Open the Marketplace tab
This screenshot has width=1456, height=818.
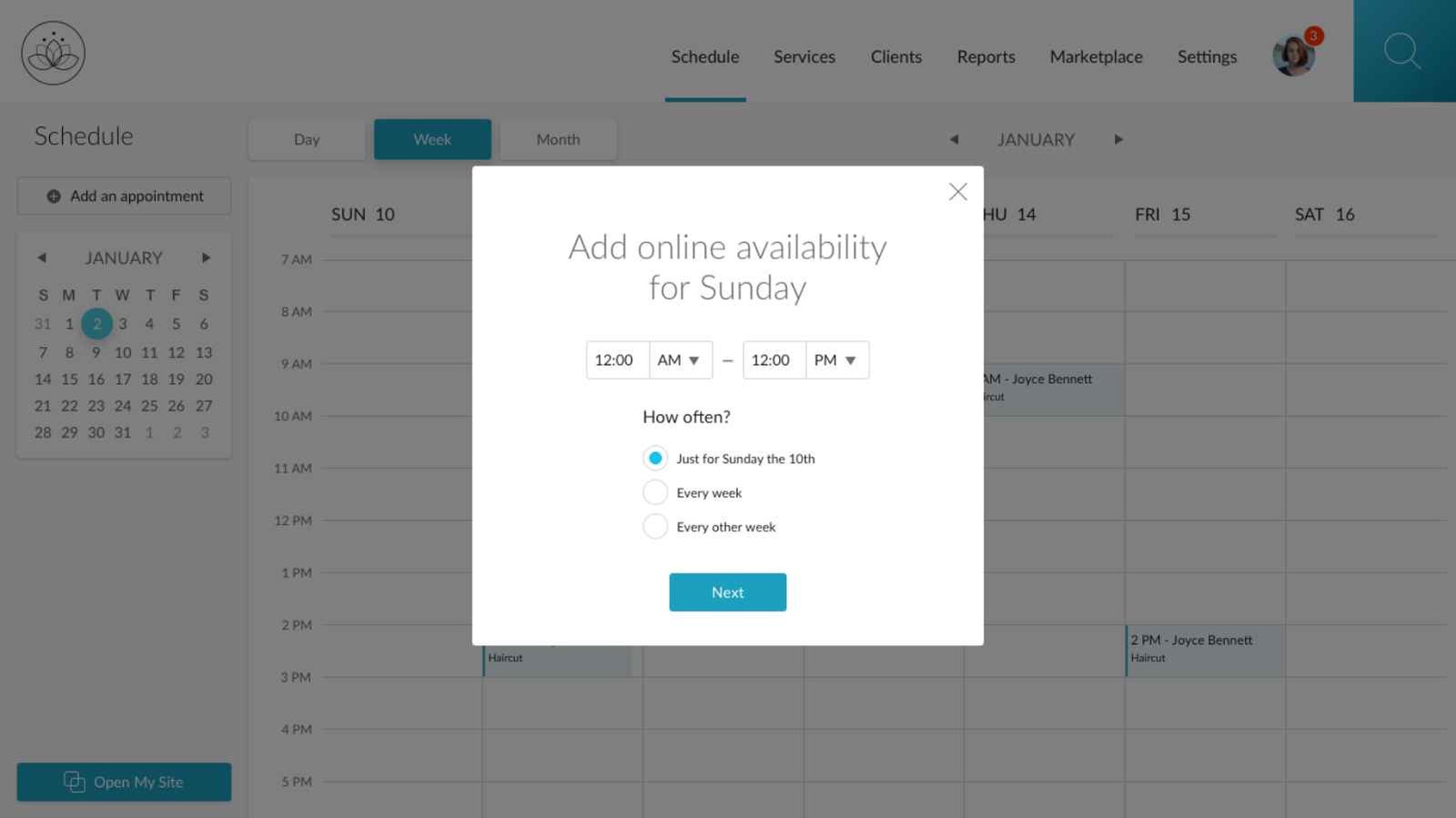[x=1097, y=56]
